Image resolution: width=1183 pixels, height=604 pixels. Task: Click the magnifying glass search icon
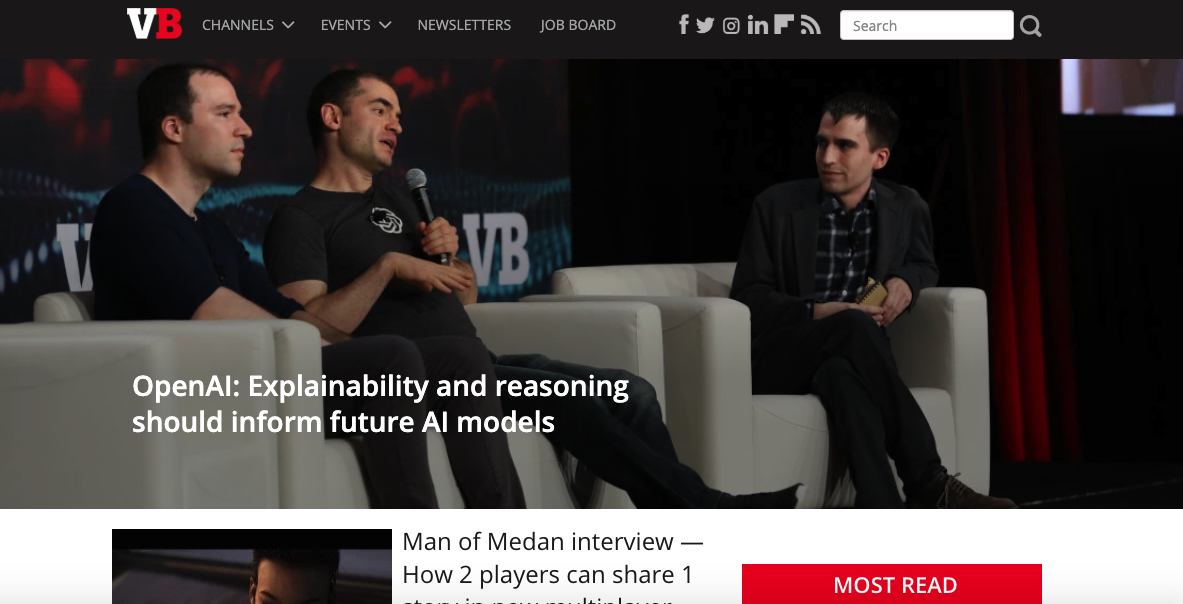tap(1031, 26)
